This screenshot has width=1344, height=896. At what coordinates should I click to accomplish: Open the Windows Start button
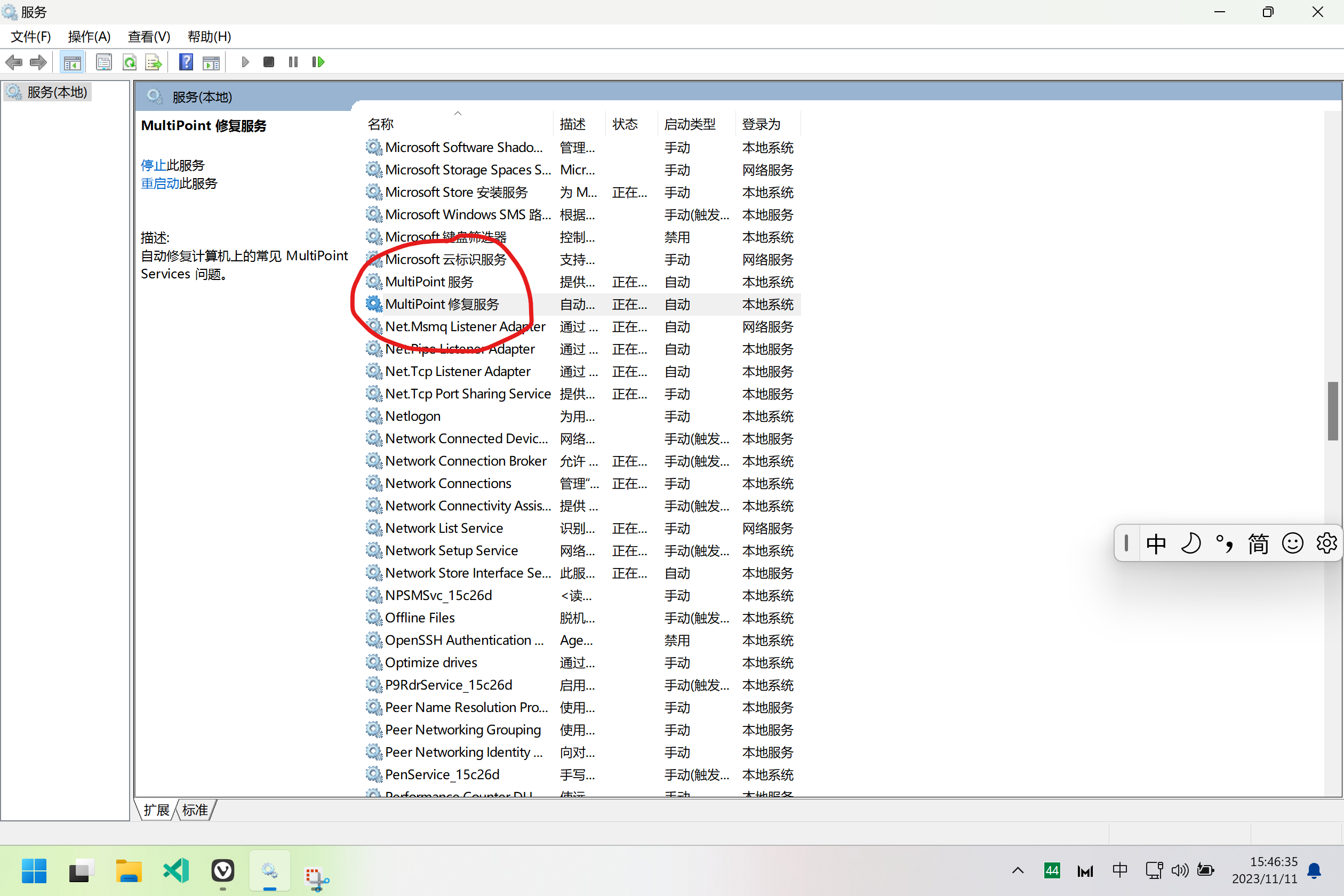[x=34, y=871]
